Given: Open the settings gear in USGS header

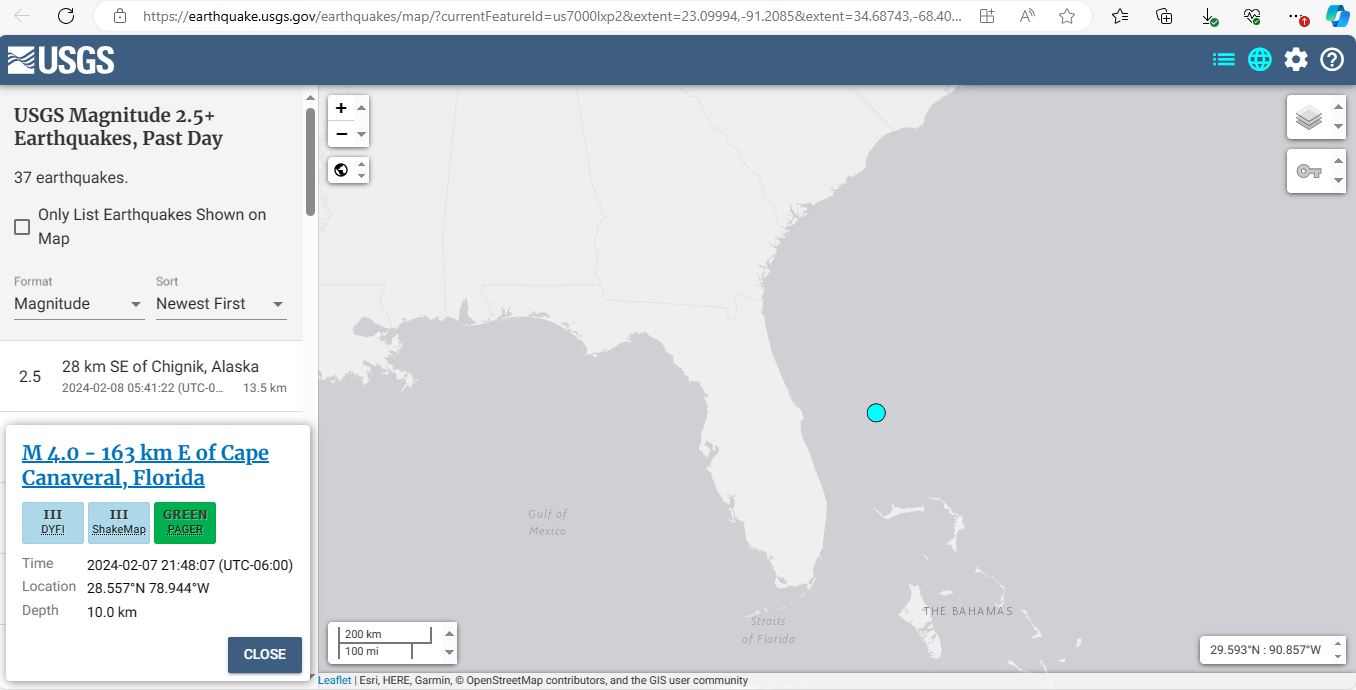Looking at the screenshot, I should click(x=1296, y=60).
